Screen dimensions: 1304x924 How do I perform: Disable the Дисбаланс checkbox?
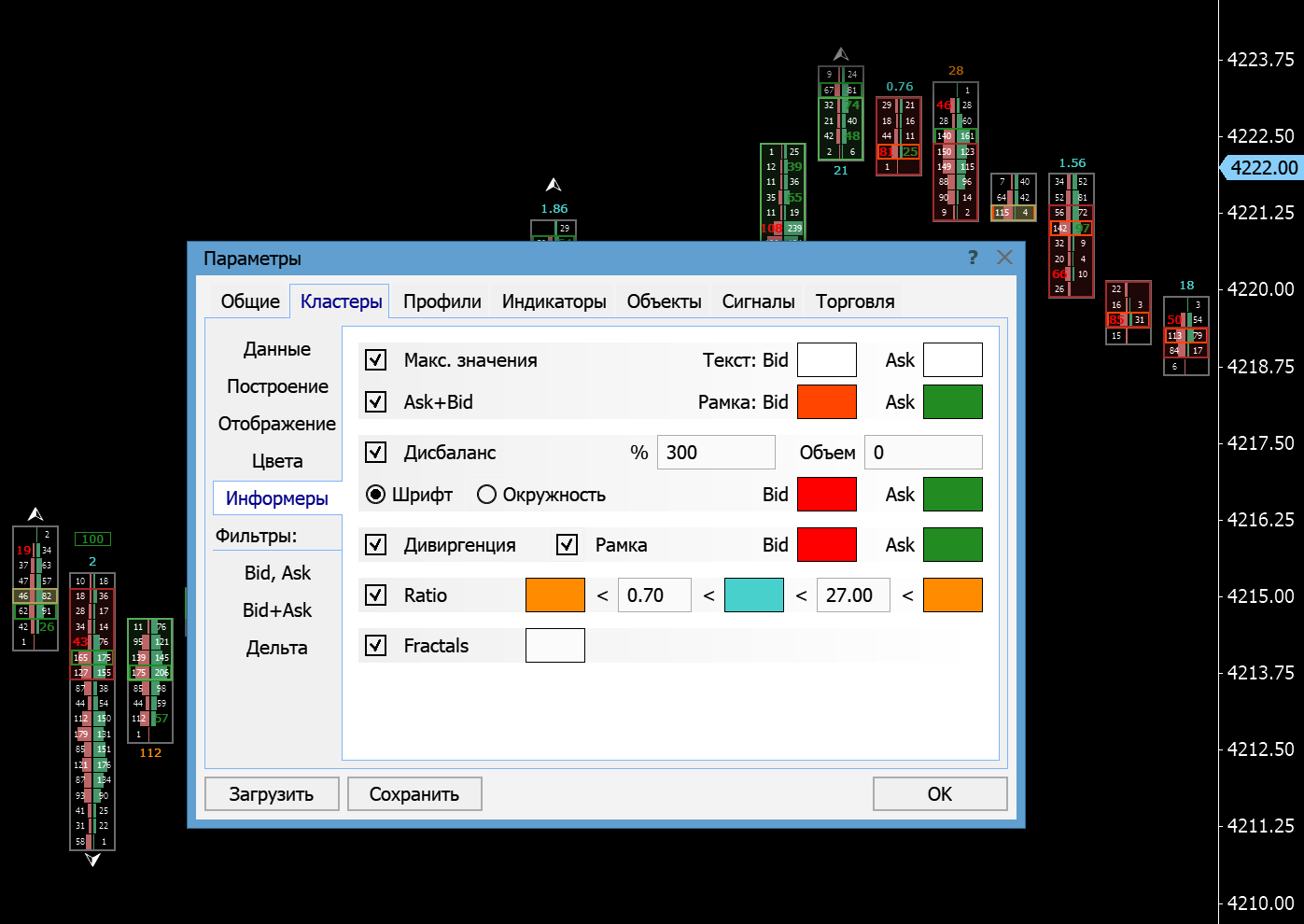(x=376, y=453)
